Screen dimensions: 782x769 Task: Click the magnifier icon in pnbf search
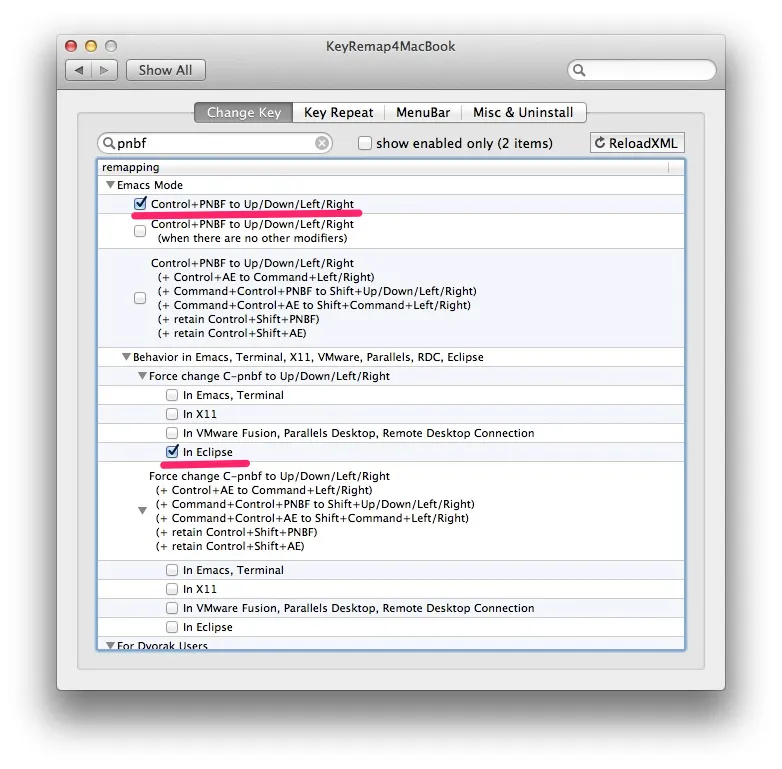click(108, 143)
